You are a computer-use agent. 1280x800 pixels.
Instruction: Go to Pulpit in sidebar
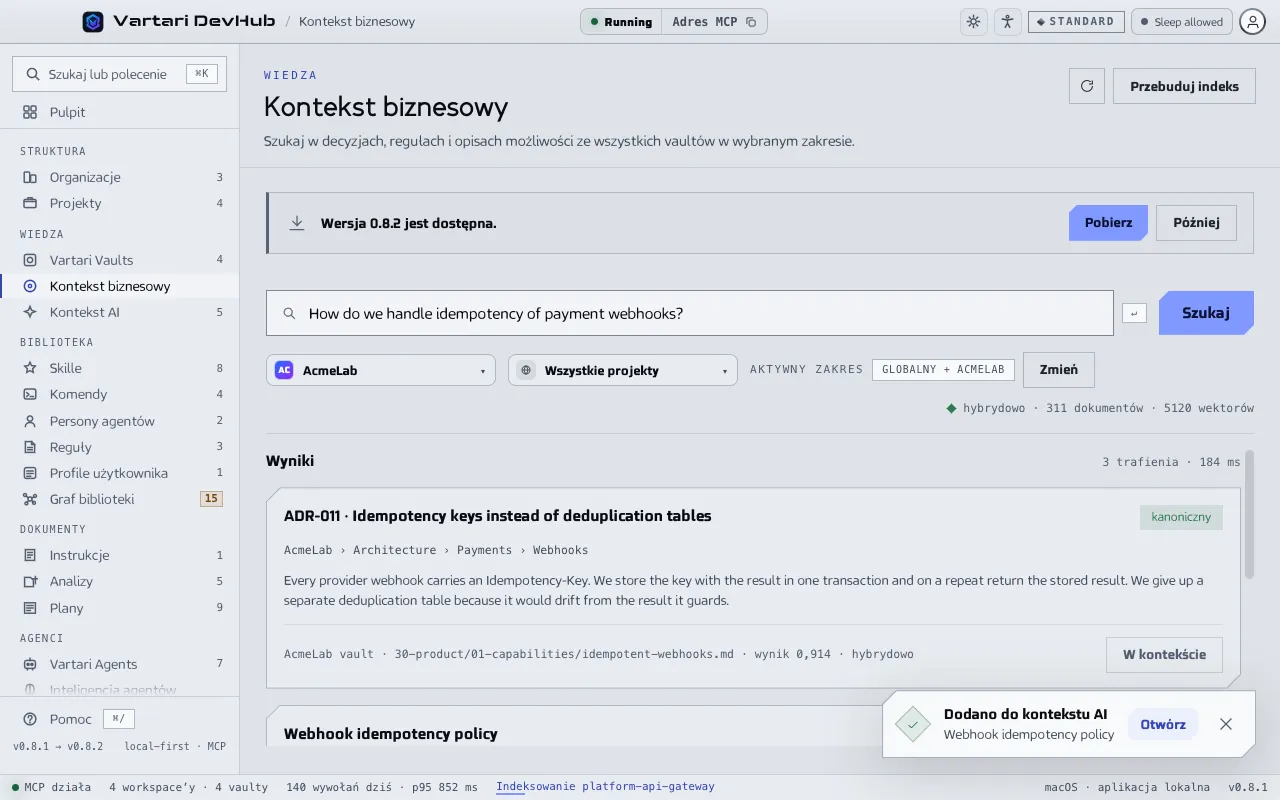pyautogui.click(x=120, y=112)
